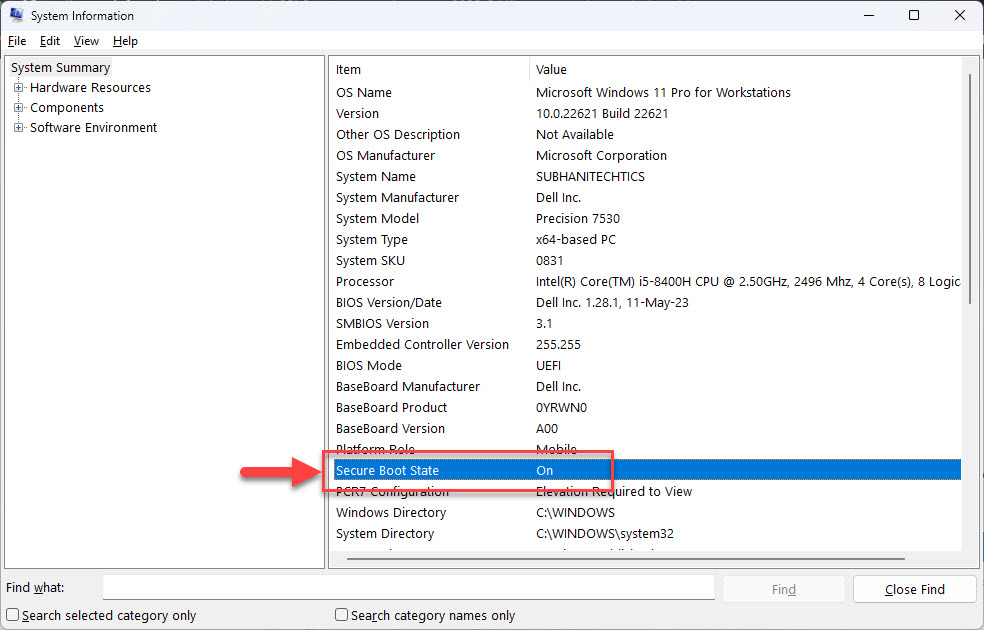The height and width of the screenshot is (630, 984).
Task: Select the System SKU row
Action: tap(647, 260)
